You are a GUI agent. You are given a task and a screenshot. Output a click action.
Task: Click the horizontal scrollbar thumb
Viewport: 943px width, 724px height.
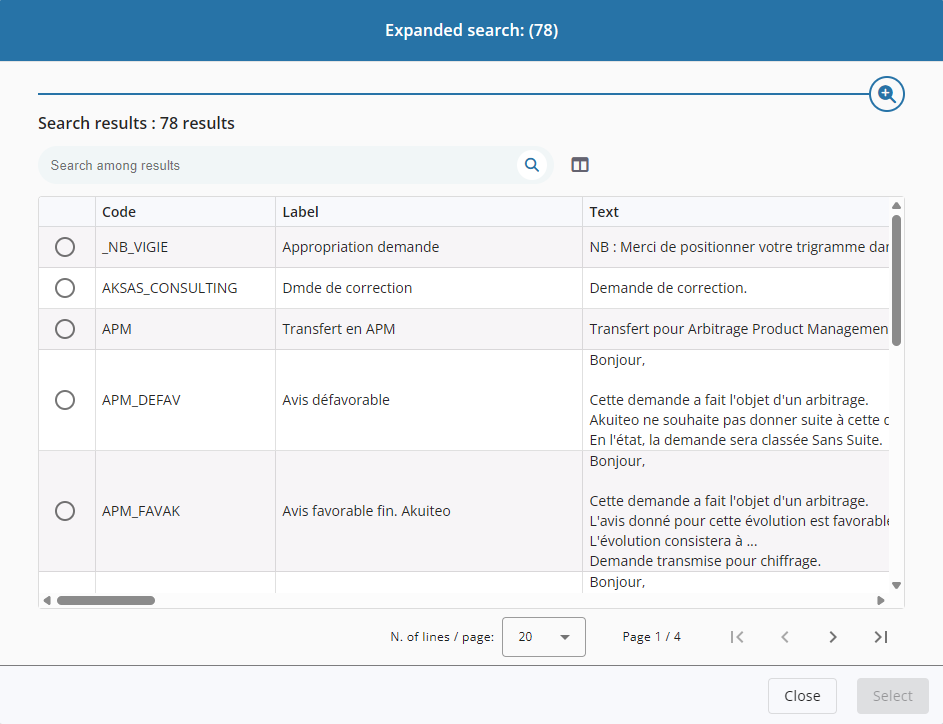click(x=105, y=601)
